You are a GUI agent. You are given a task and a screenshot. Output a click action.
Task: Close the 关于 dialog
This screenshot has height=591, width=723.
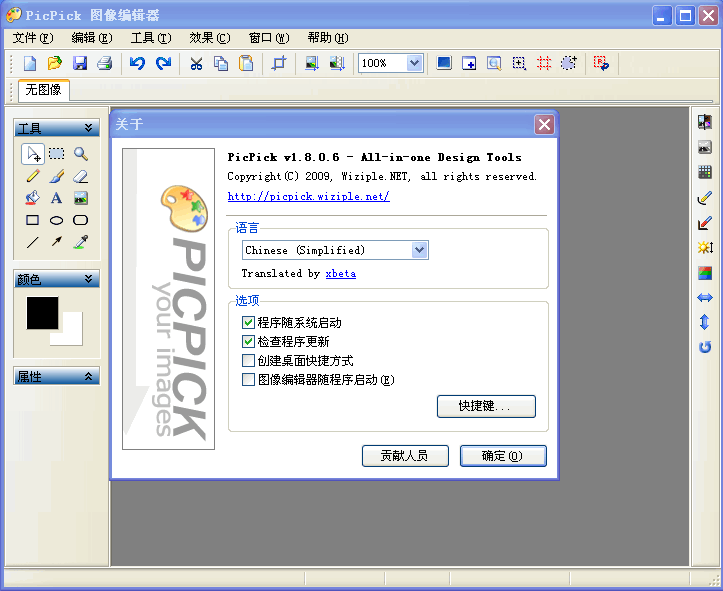click(x=544, y=124)
